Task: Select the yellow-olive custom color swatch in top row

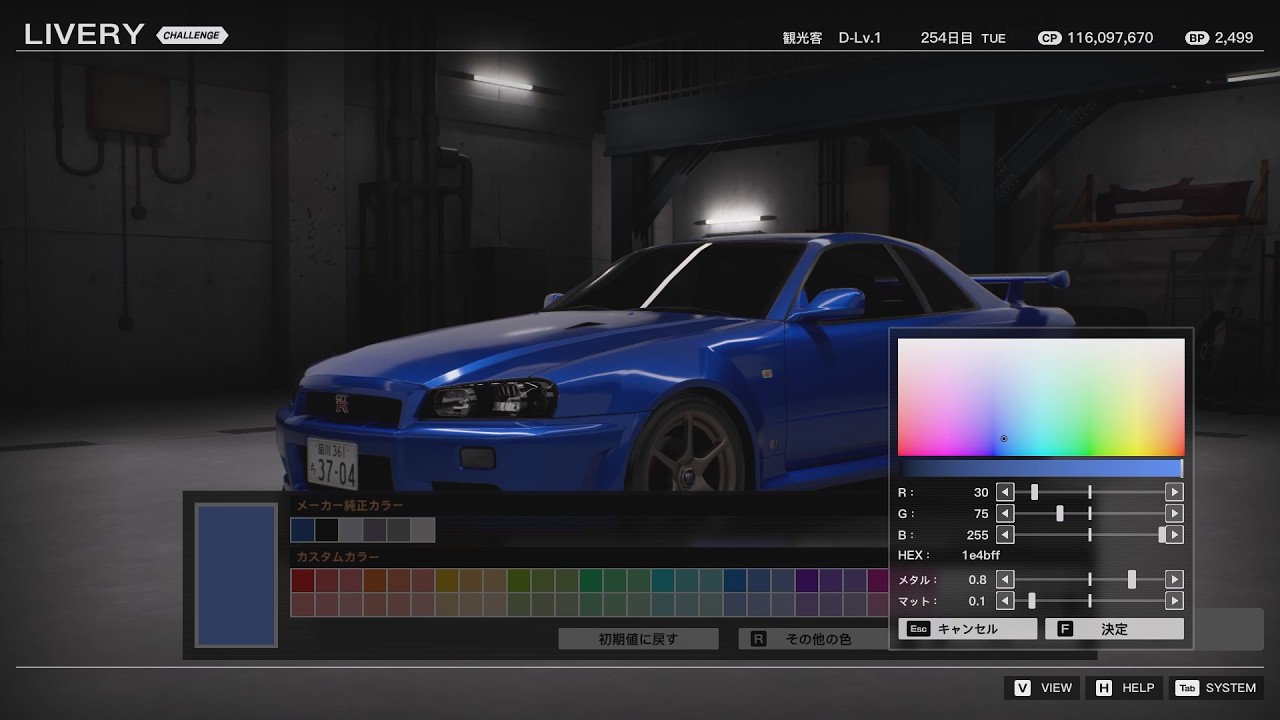Action: point(447,580)
